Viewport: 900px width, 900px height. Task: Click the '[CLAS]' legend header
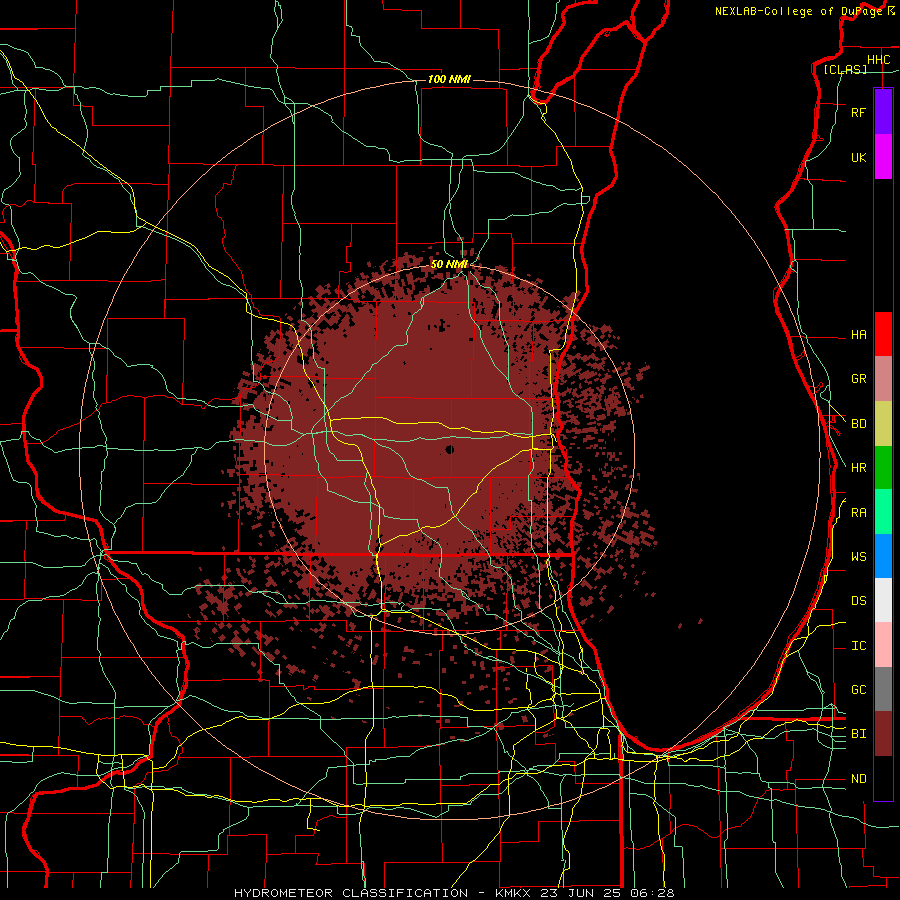click(845, 69)
